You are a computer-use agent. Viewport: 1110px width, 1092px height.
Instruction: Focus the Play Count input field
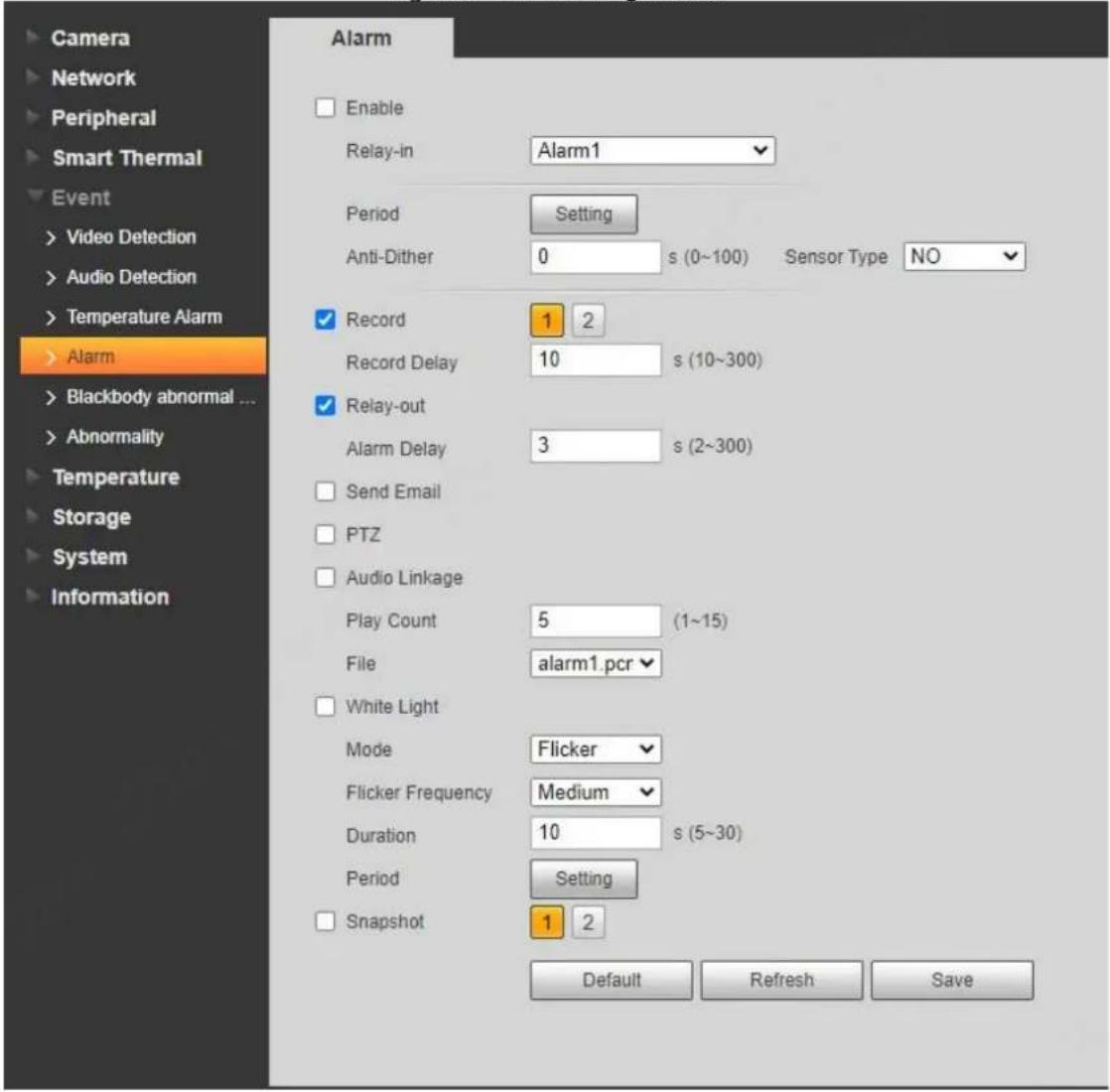coord(596,620)
